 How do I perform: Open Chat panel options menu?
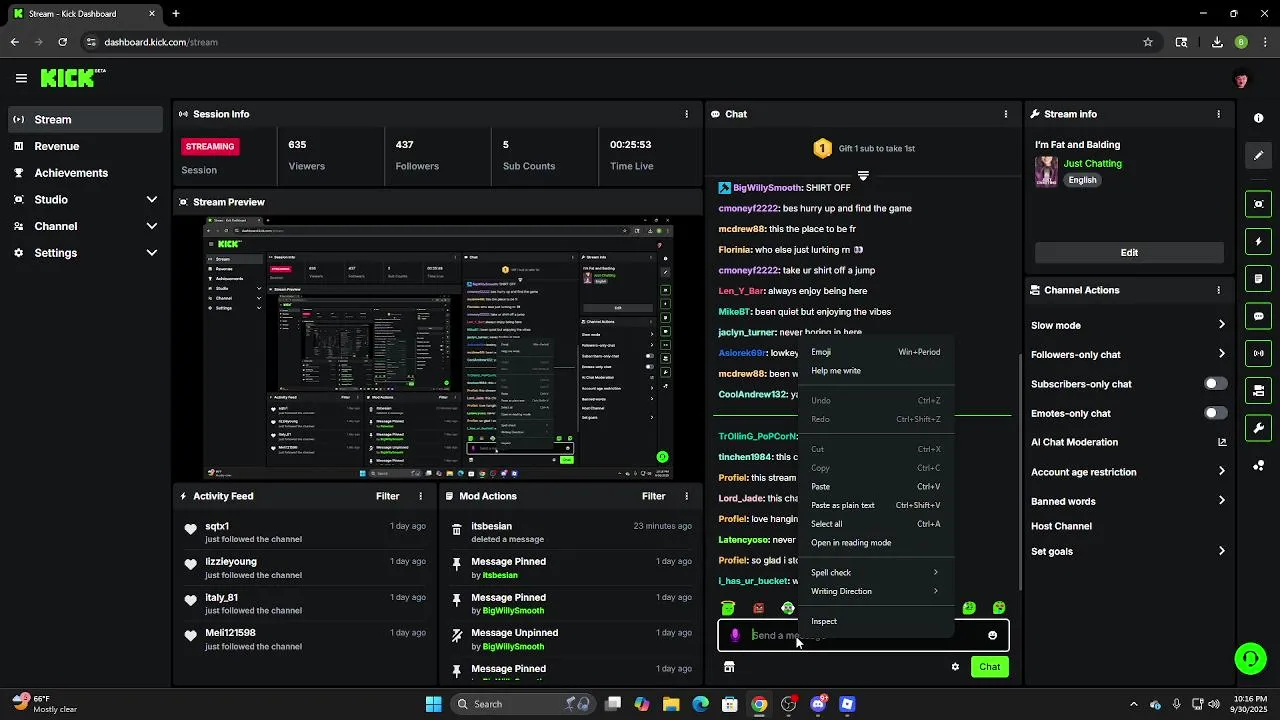(1006, 114)
